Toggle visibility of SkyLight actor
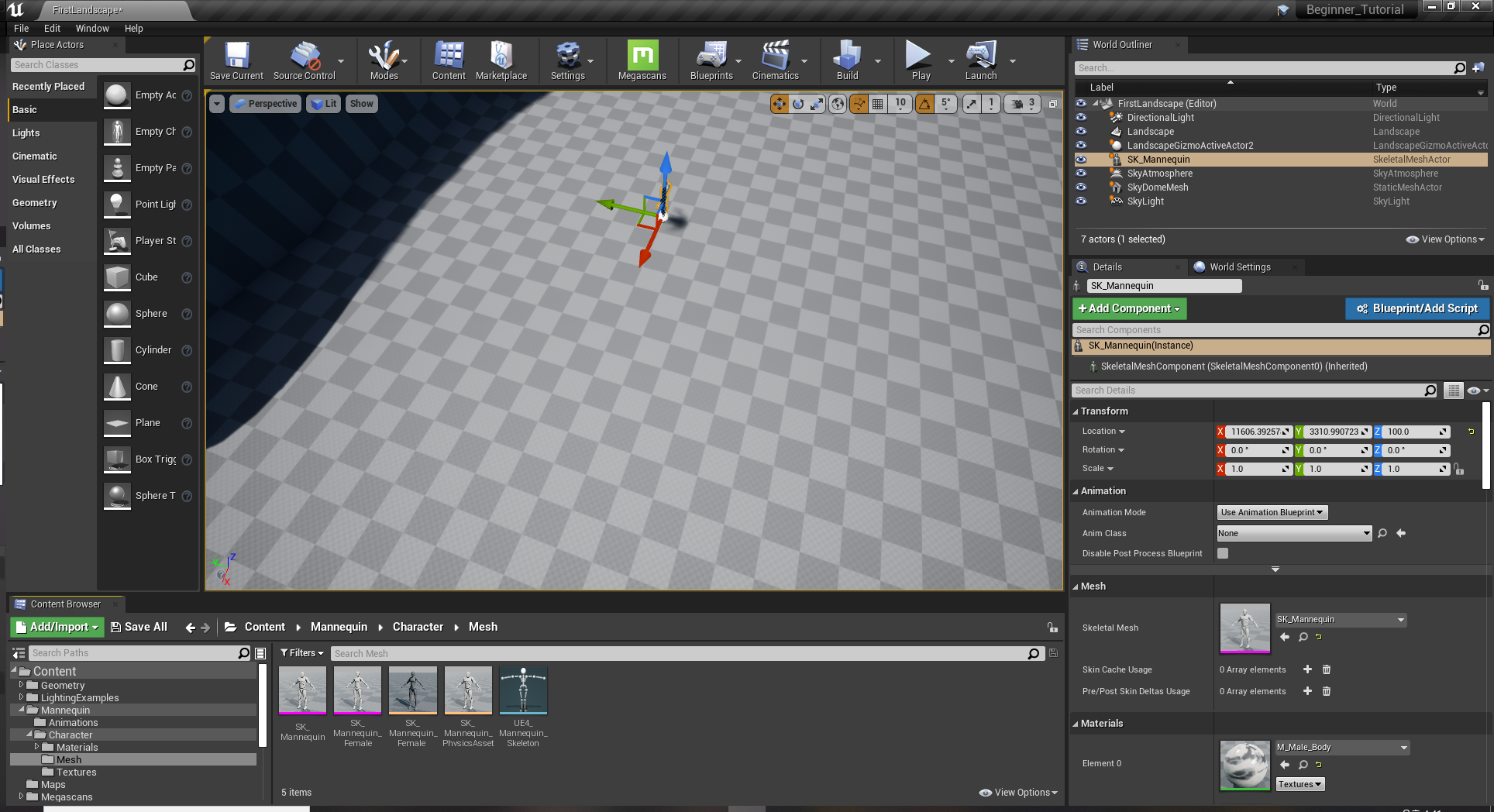This screenshot has width=1494, height=812. coord(1081,201)
